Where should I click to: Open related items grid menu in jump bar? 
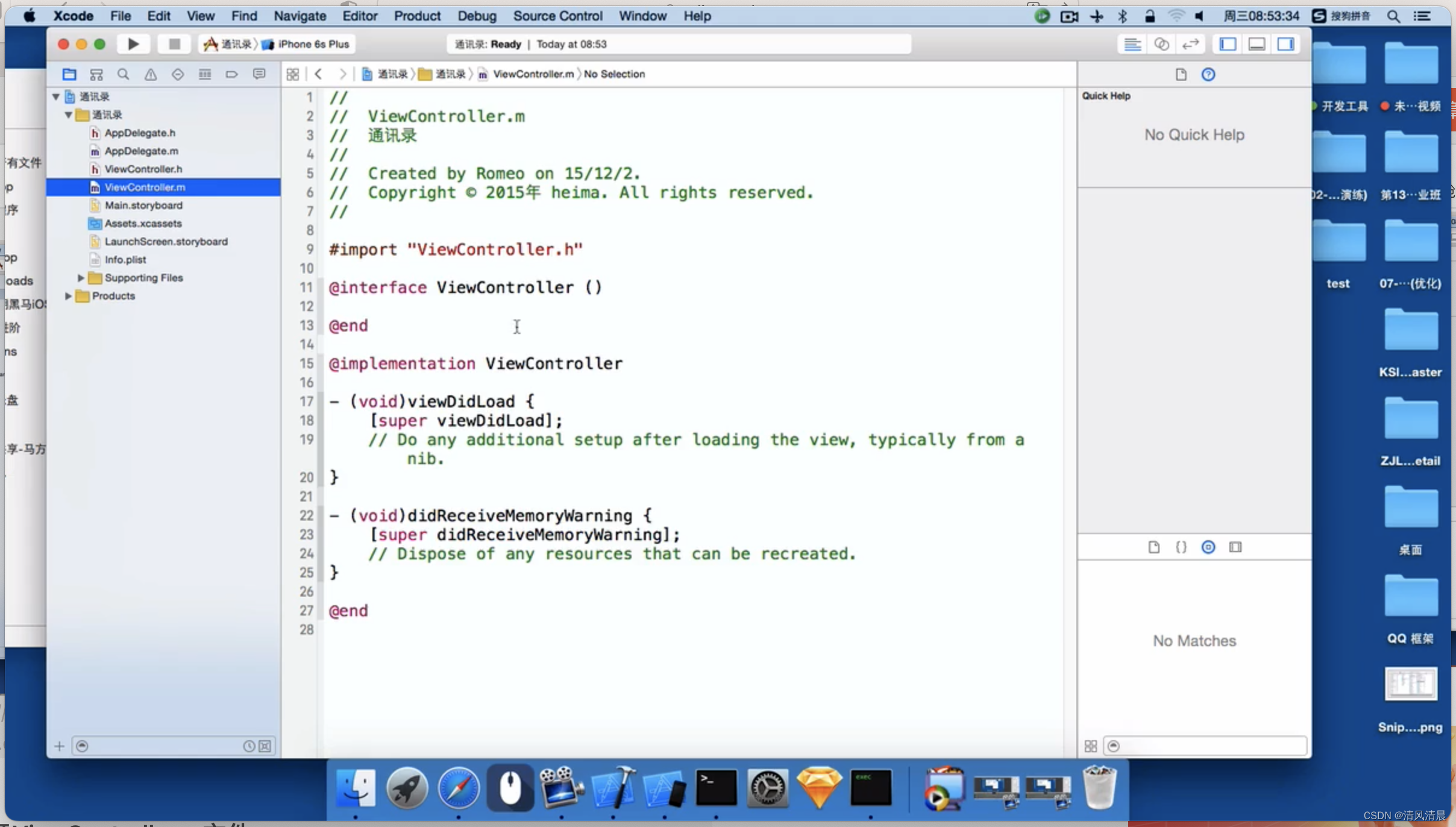[293, 74]
